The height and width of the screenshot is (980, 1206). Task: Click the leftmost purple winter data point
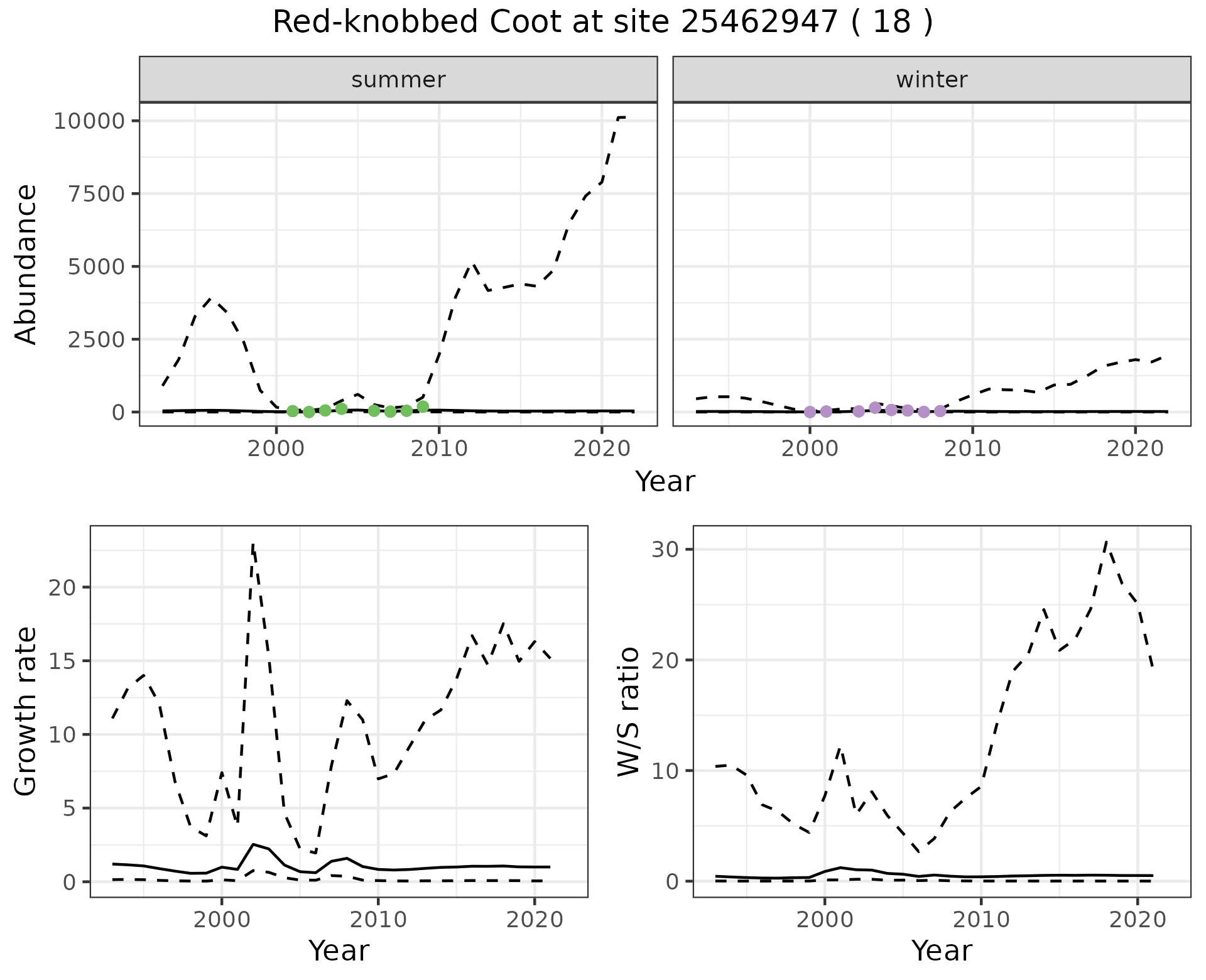pos(810,412)
